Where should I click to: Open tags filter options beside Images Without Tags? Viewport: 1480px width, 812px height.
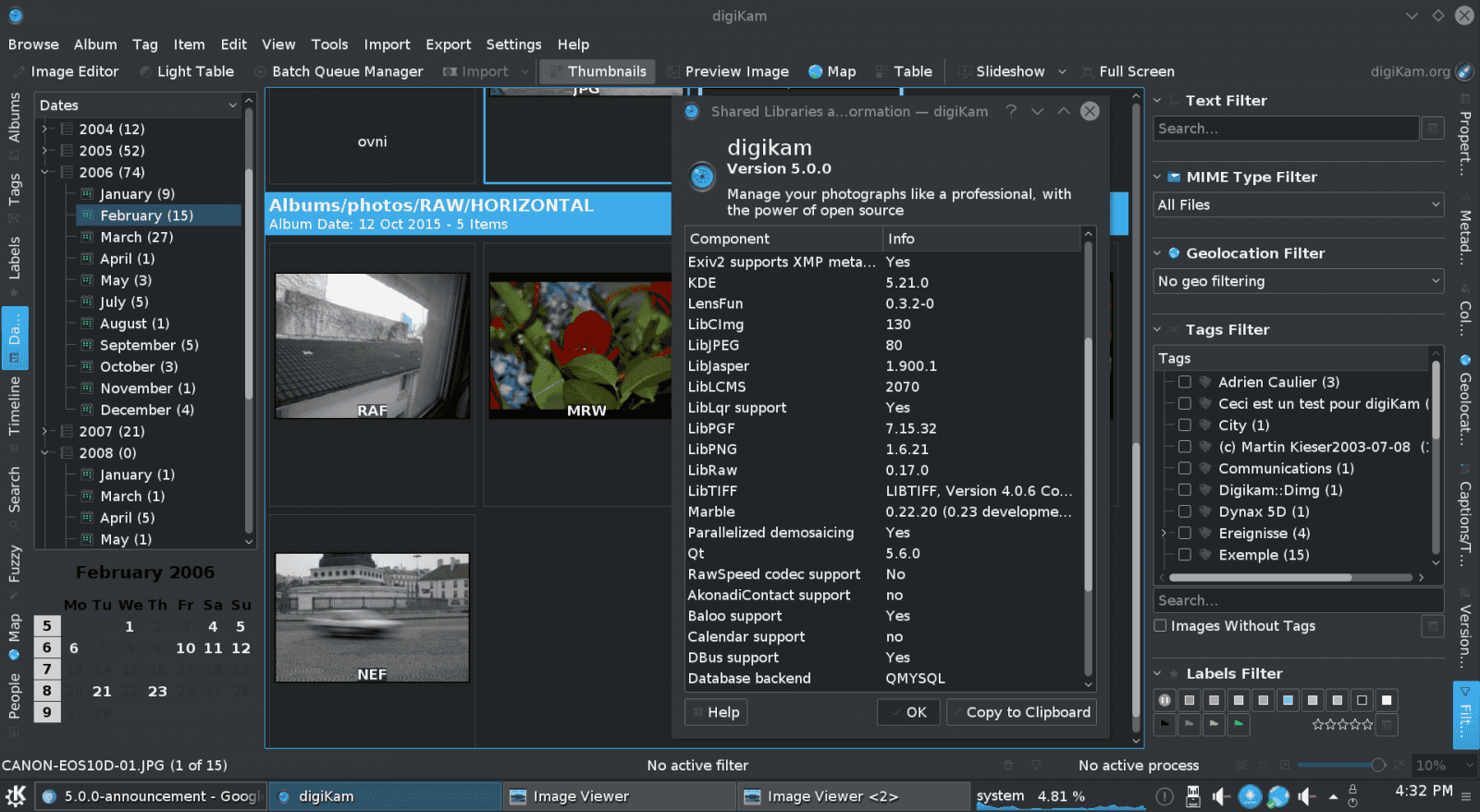click(x=1433, y=626)
